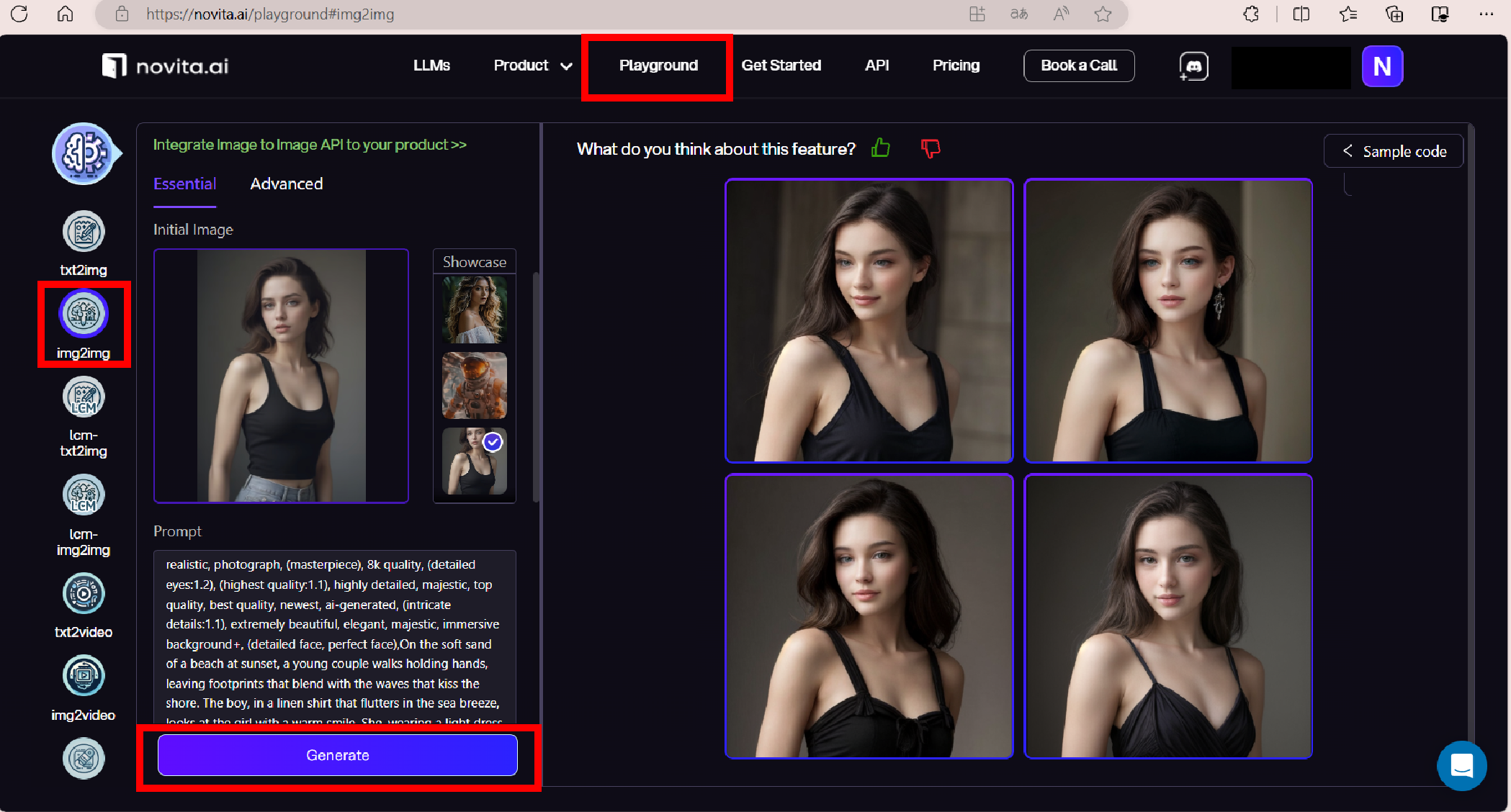Choose the astronaut showcase image
The height and width of the screenshot is (812, 1511).
pos(474,386)
